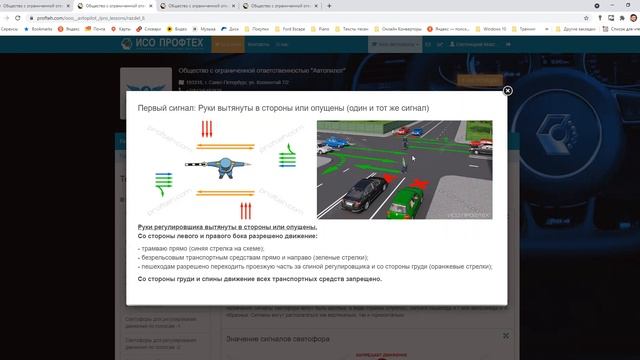
Task: Open the Словари bookmark
Action: coord(149,29)
